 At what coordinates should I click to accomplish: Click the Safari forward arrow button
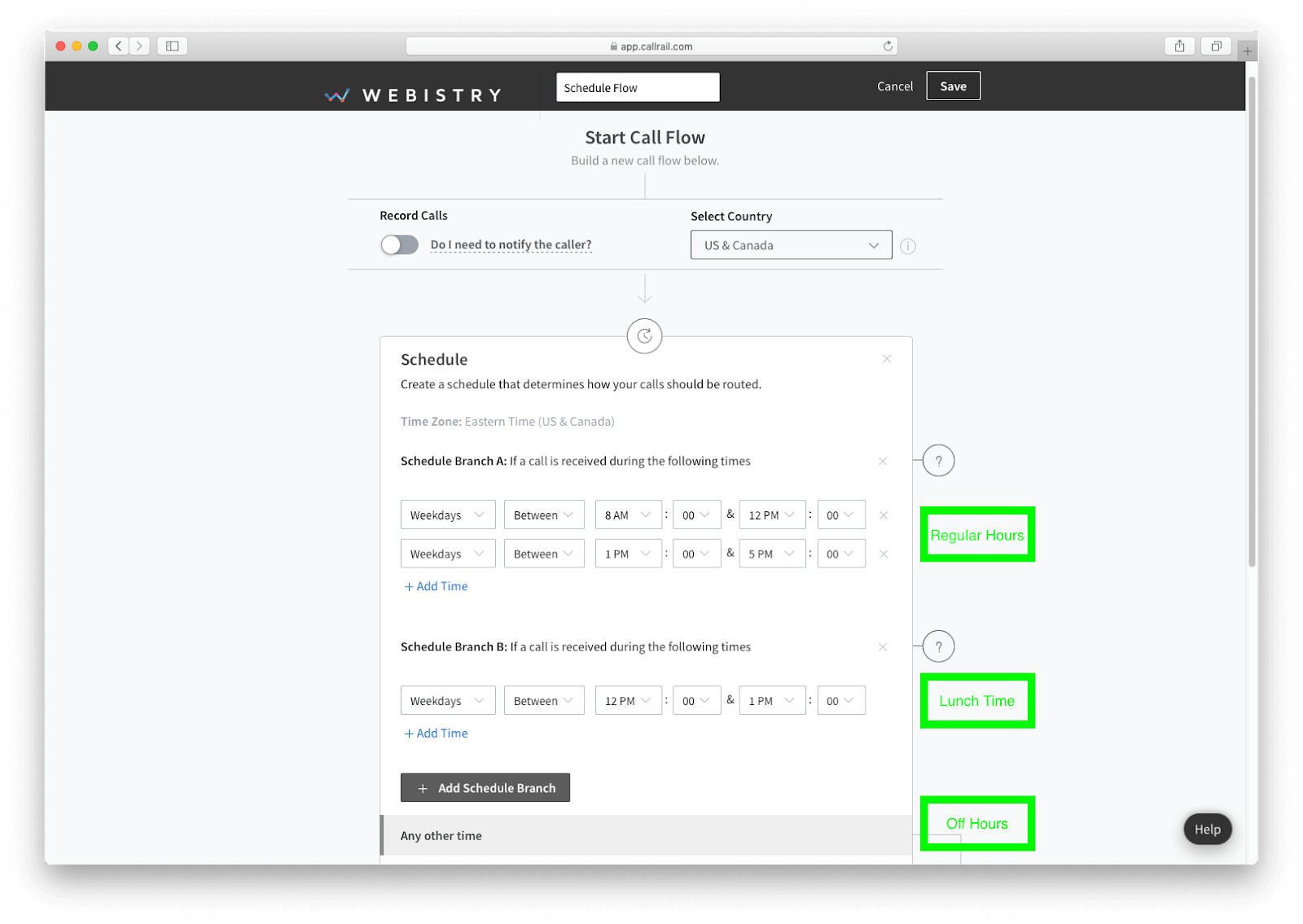(x=139, y=46)
